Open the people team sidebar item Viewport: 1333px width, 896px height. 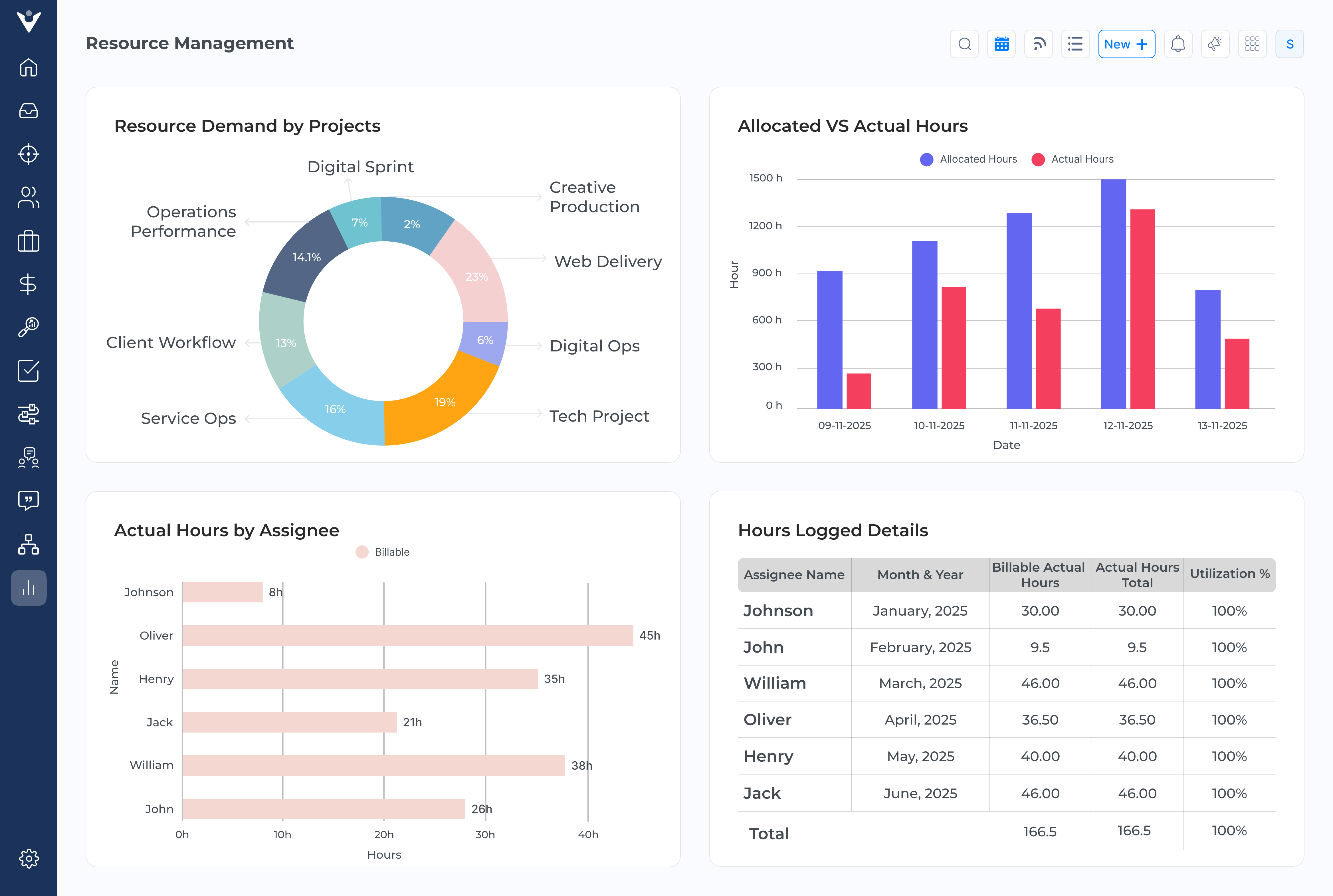pos(28,198)
